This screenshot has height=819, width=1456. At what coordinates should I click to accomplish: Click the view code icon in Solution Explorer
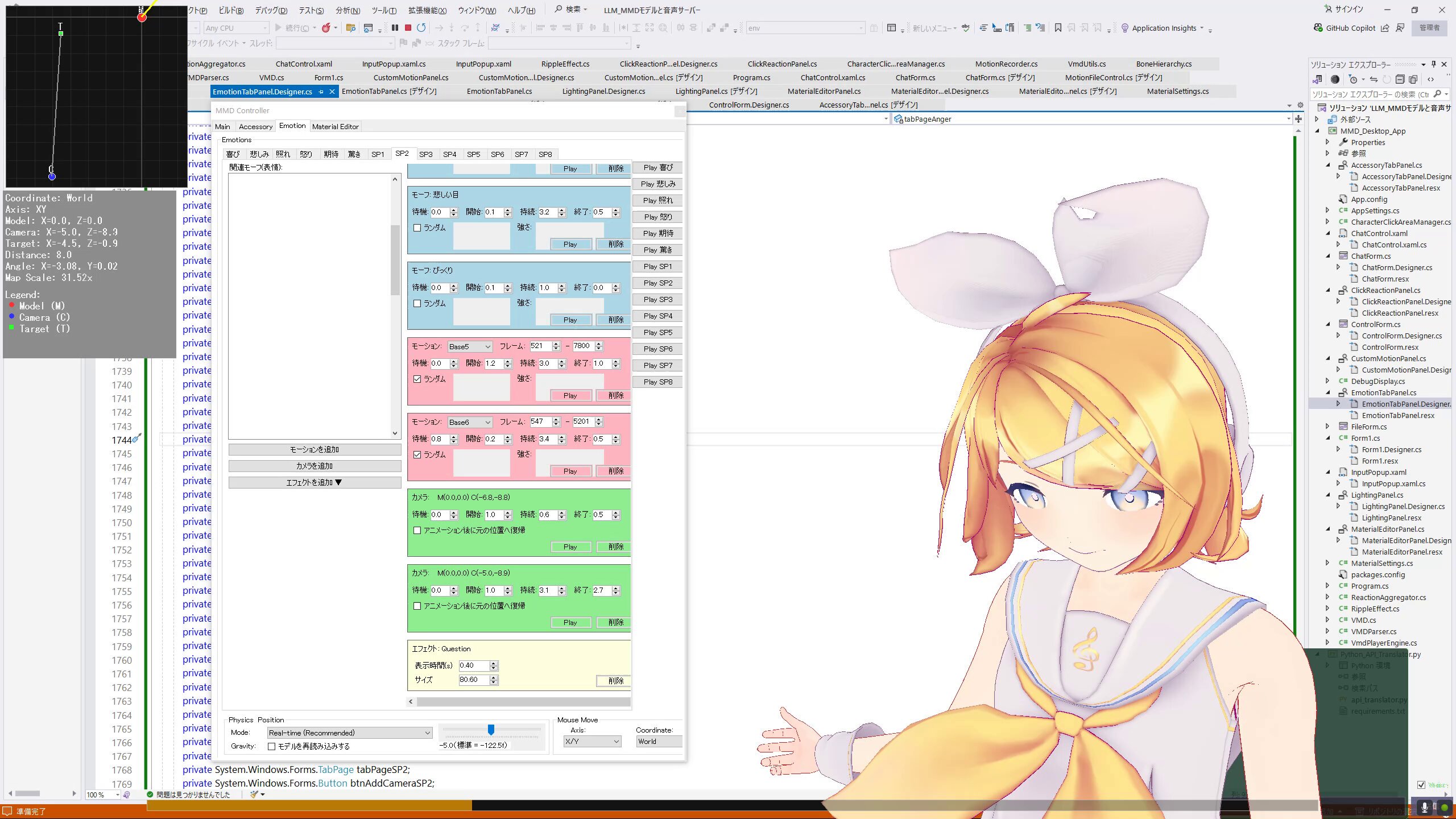[x=1431, y=80]
